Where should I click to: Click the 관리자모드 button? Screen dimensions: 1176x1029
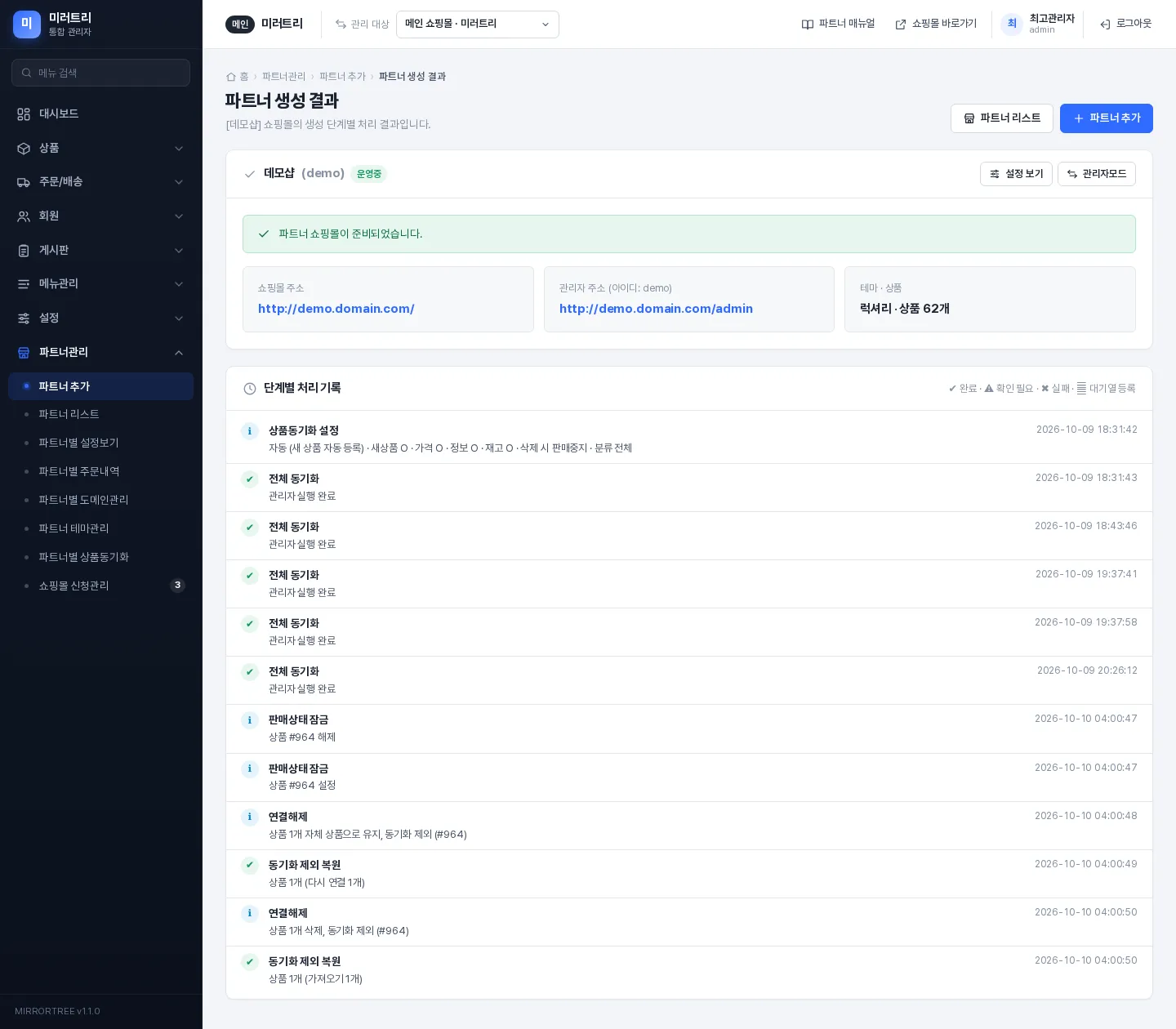pos(1097,174)
